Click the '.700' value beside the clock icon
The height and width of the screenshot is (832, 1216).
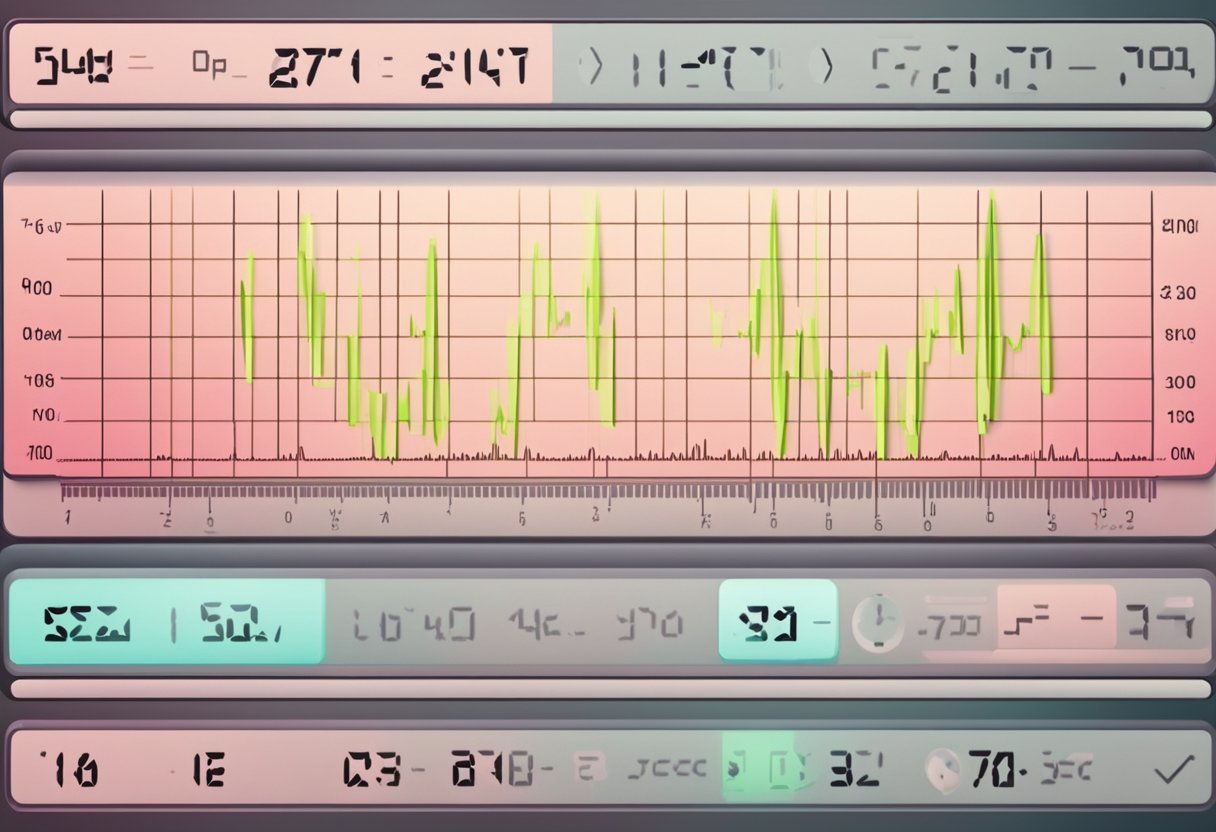pos(949,628)
